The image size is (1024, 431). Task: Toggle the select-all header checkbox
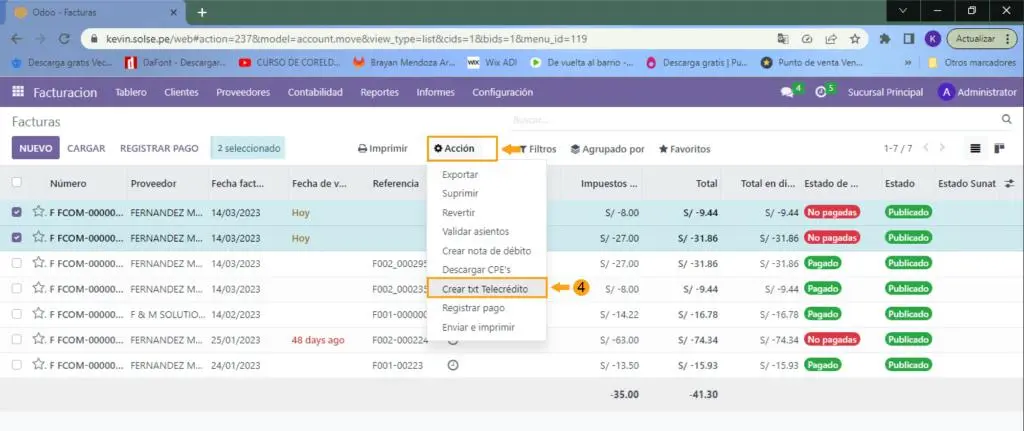point(17,183)
